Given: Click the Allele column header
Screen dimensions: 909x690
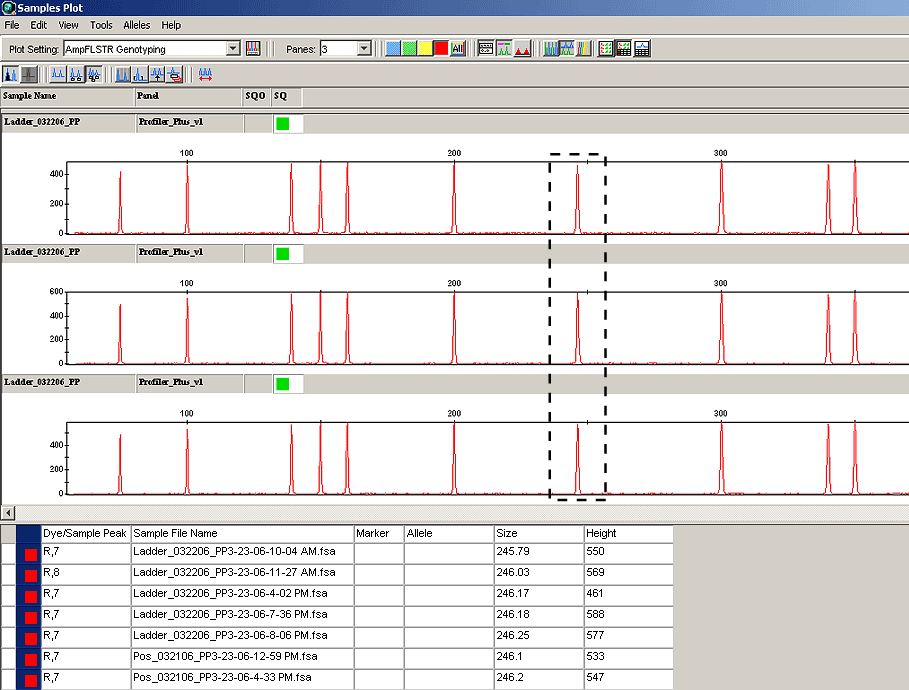Looking at the screenshot, I should coord(449,533).
